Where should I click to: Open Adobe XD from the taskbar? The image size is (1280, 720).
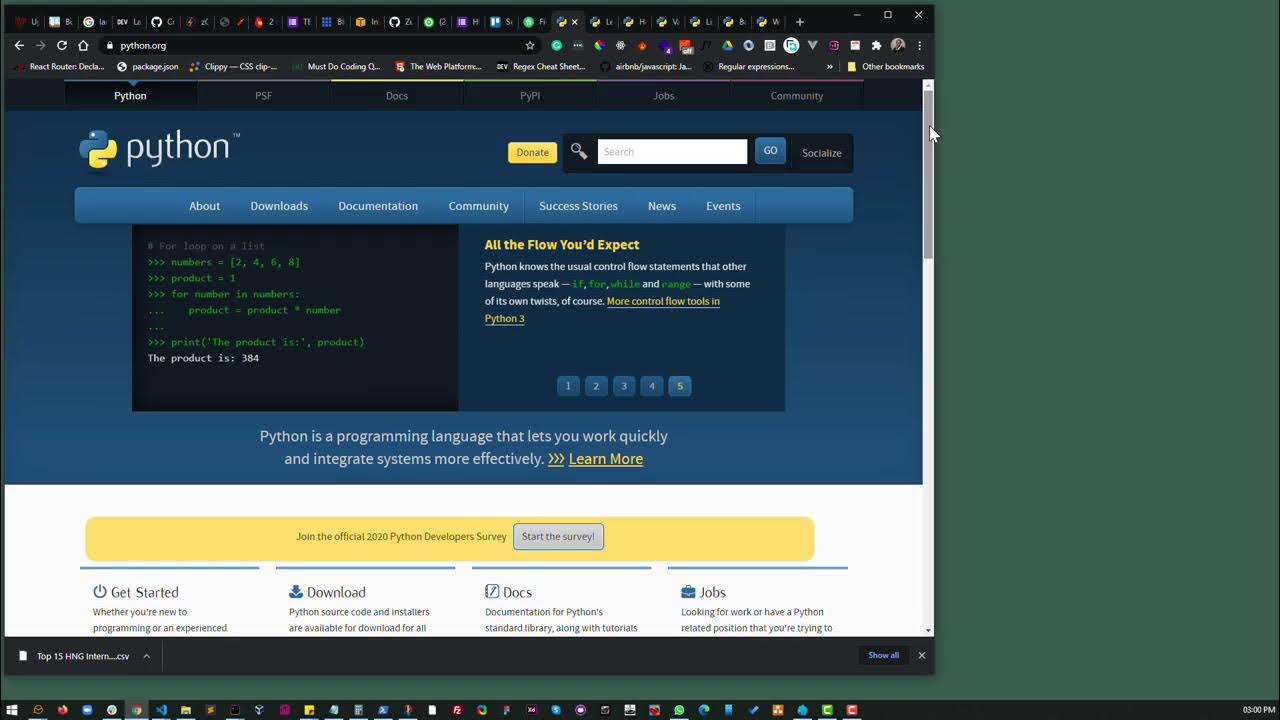click(x=532, y=710)
